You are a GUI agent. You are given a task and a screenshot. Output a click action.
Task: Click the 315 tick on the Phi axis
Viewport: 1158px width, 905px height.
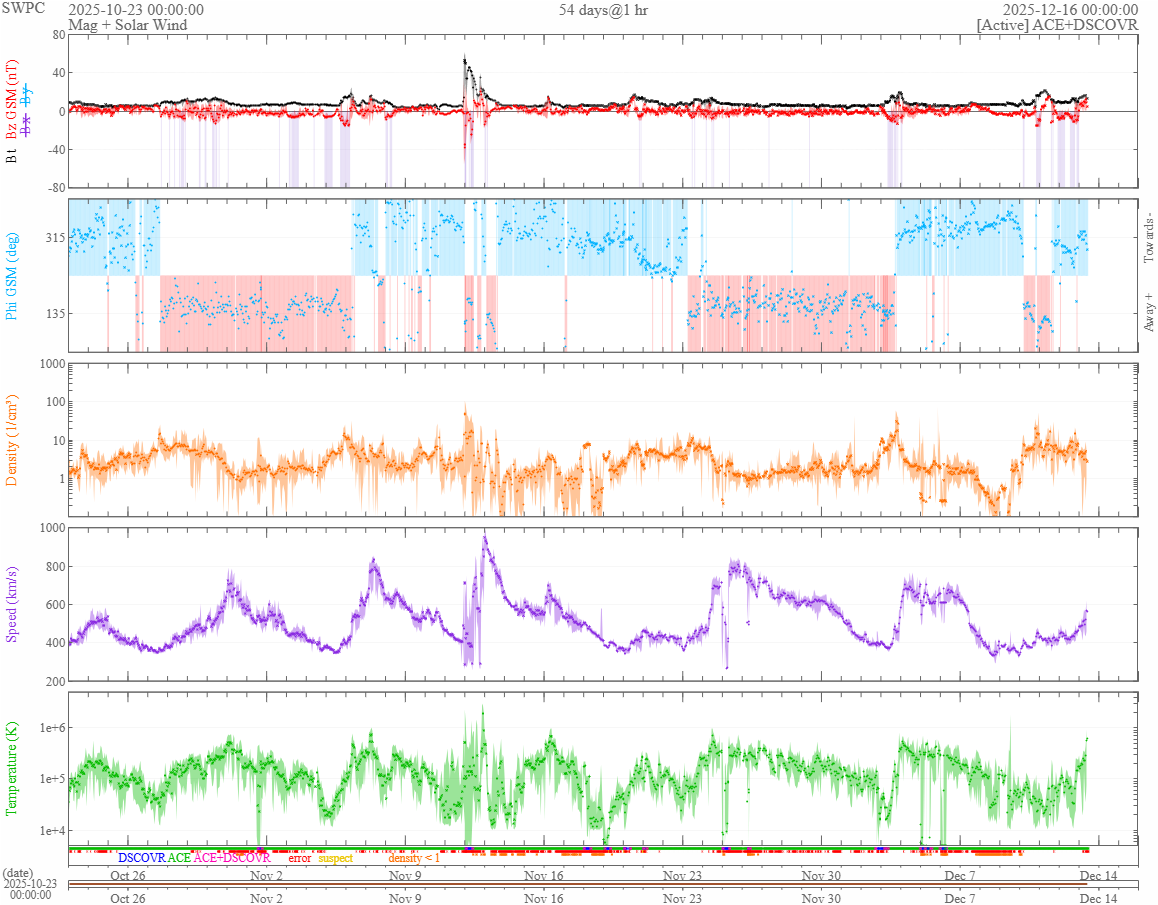click(x=56, y=237)
